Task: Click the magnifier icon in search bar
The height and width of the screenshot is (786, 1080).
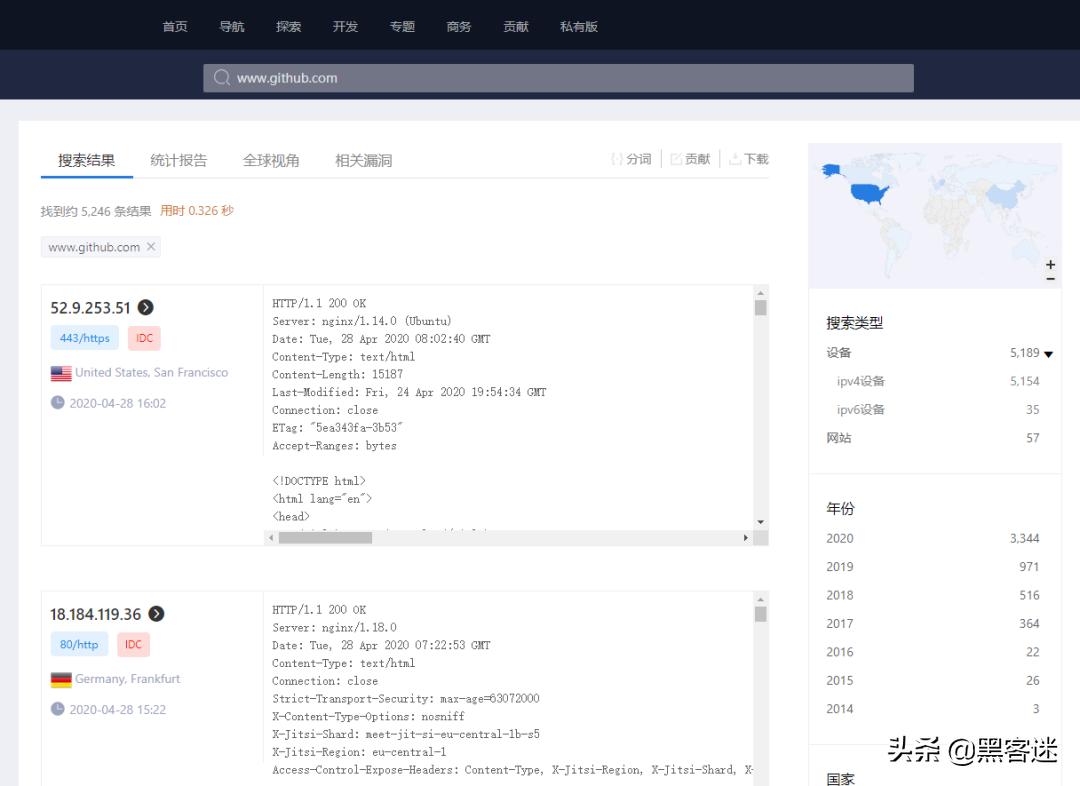Action: tap(221, 77)
